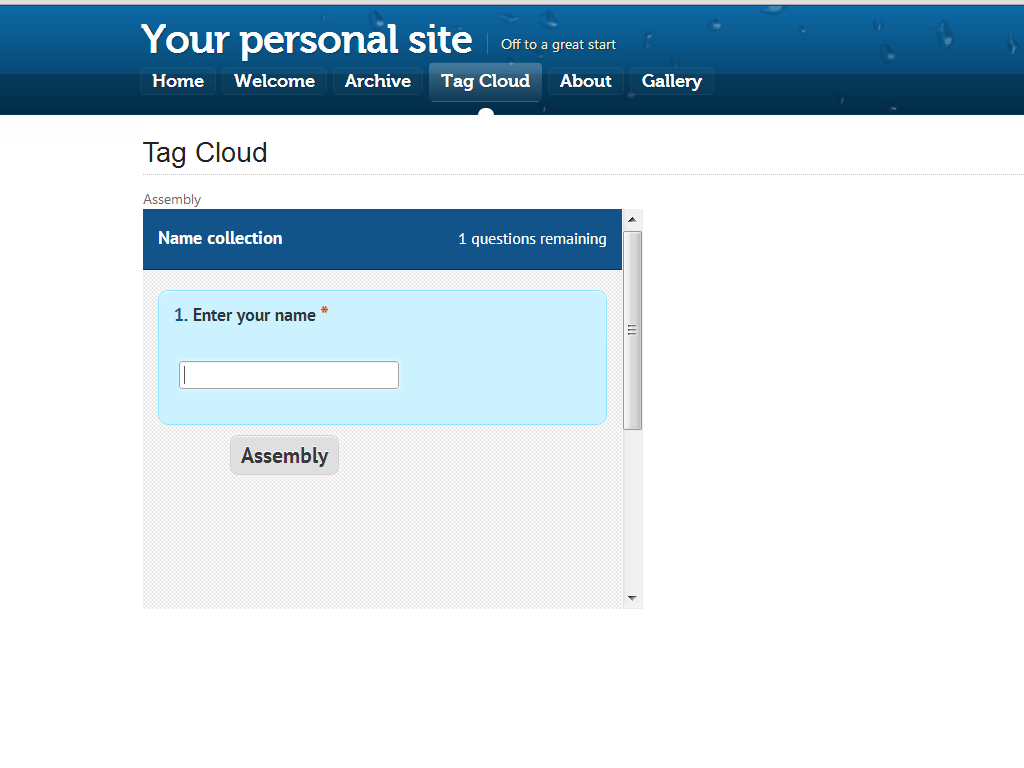
Task: Click the 1 questions remaining counter
Action: [532, 239]
